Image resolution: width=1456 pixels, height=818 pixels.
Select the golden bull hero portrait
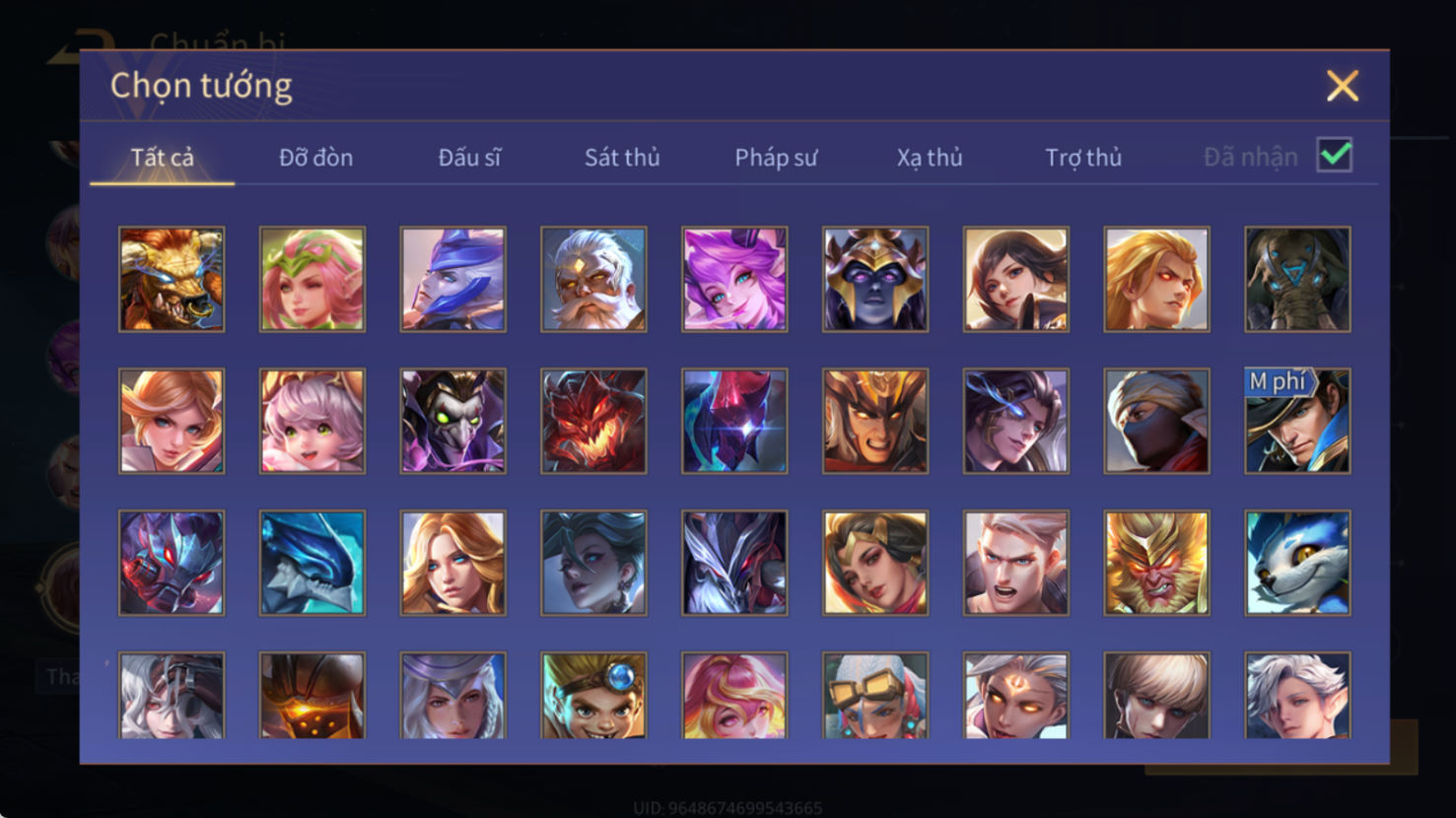172,279
